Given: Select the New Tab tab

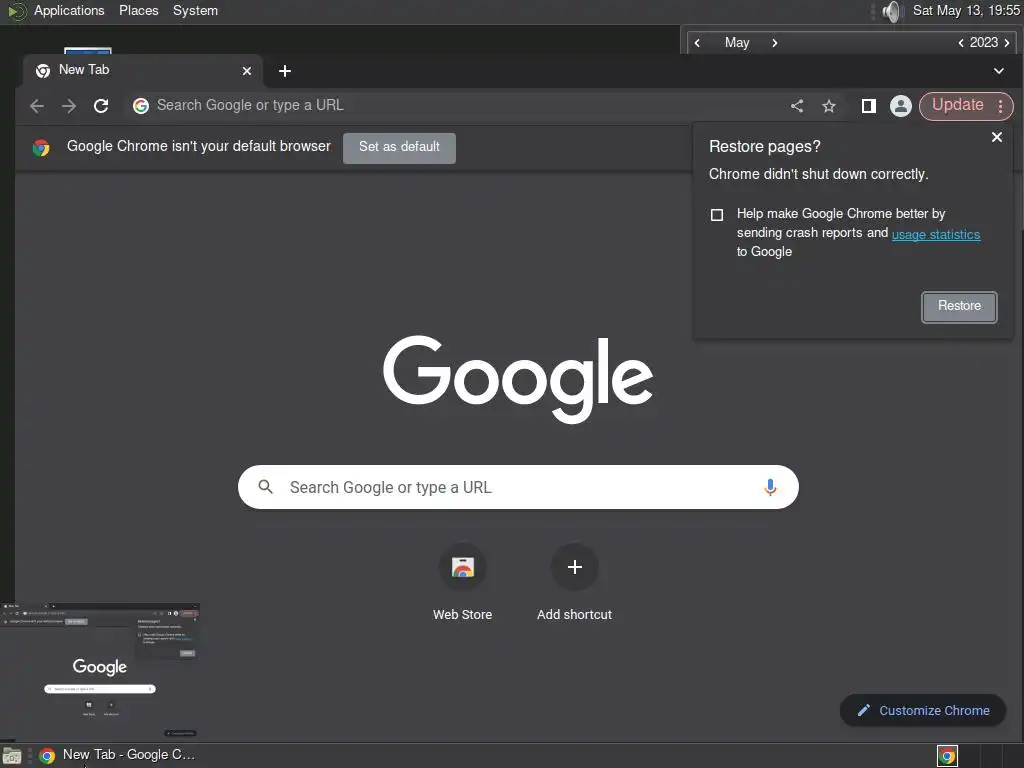Looking at the screenshot, I should [142, 71].
